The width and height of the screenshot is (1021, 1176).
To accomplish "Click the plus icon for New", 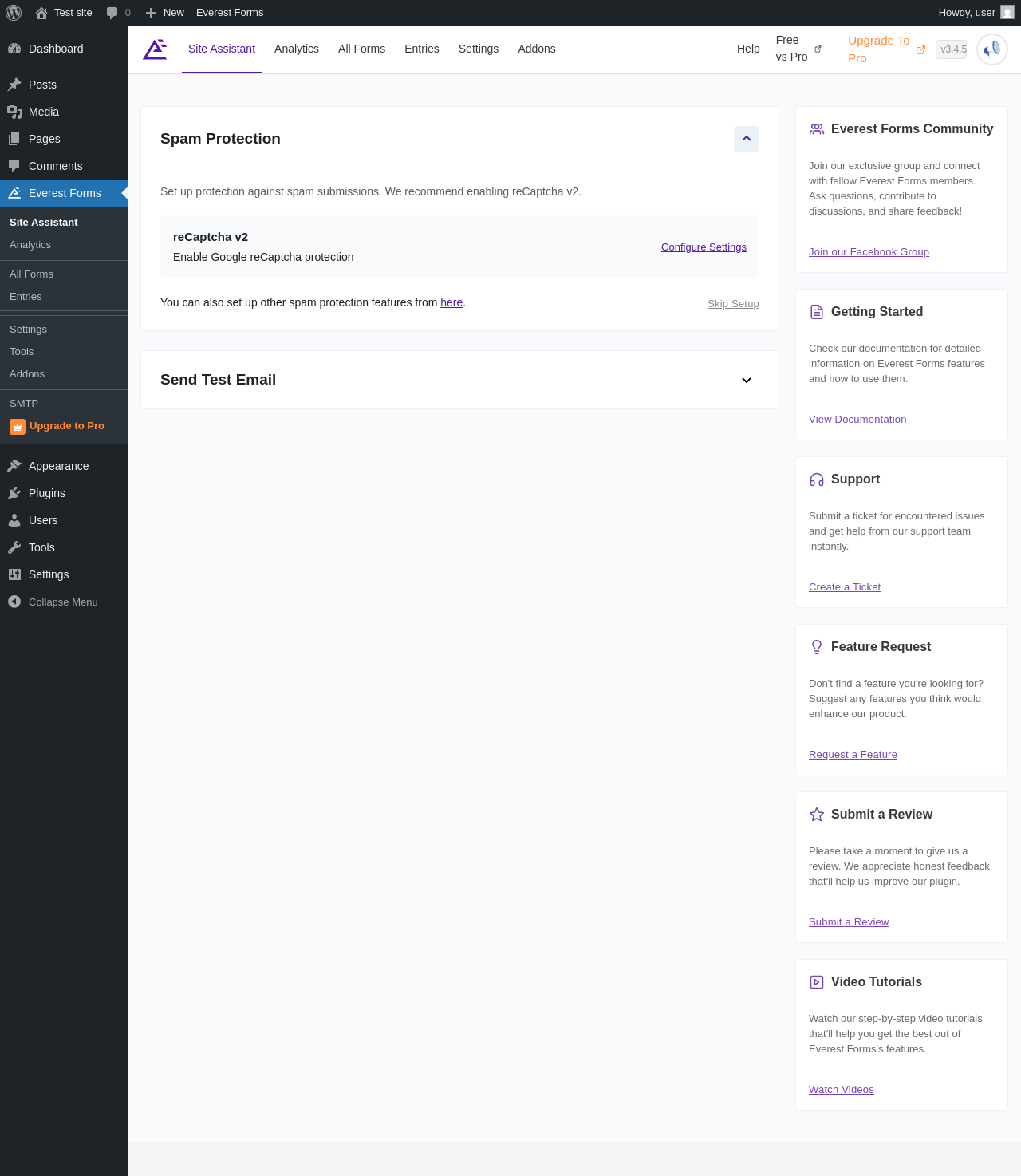I will (x=151, y=13).
